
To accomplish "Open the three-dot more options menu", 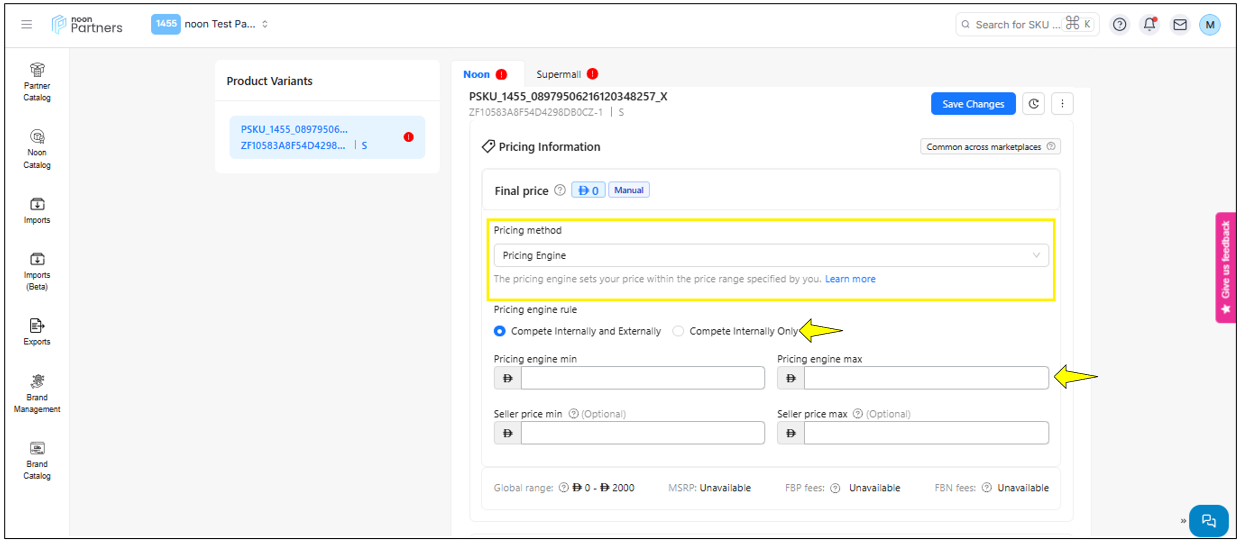I will point(1062,104).
